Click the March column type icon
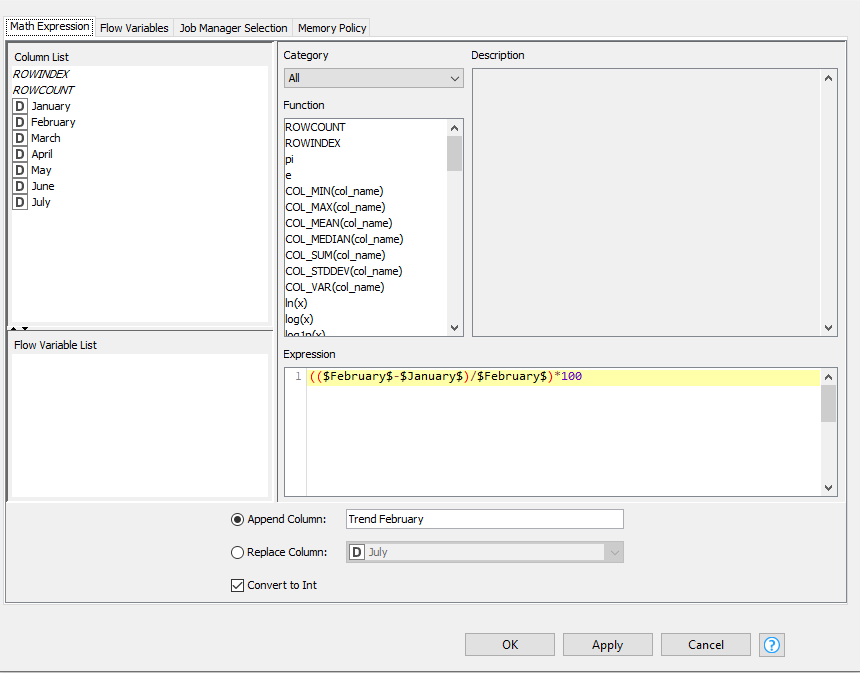Screen dimensions: 860x673 point(20,138)
